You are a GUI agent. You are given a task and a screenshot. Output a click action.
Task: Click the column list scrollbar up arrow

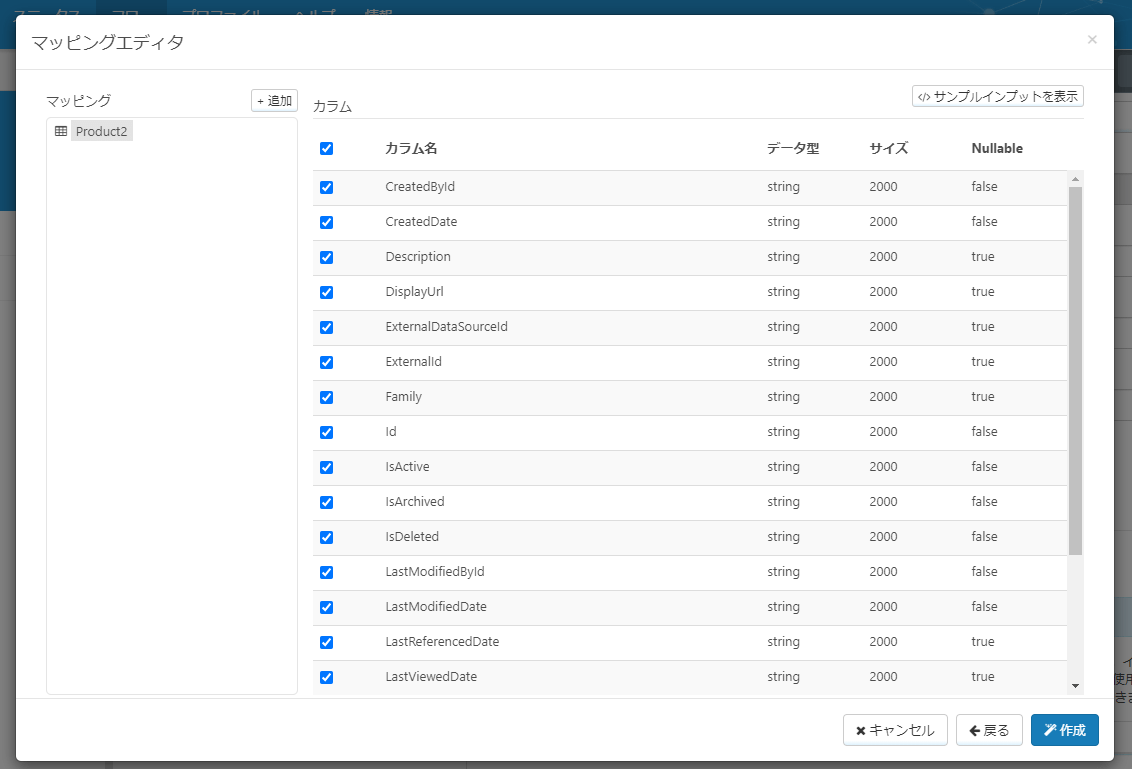click(1076, 179)
